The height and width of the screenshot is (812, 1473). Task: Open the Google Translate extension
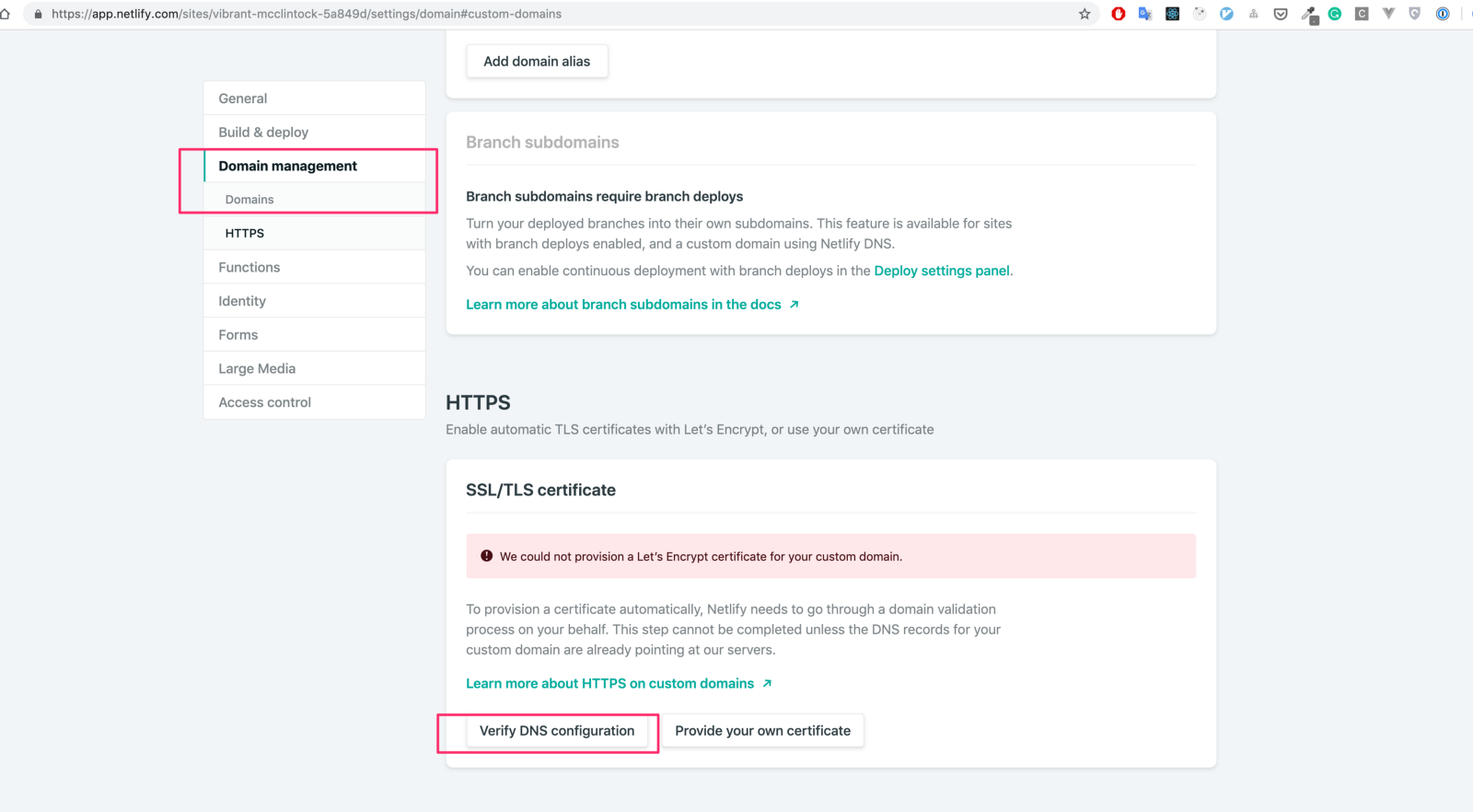coord(1145,14)
